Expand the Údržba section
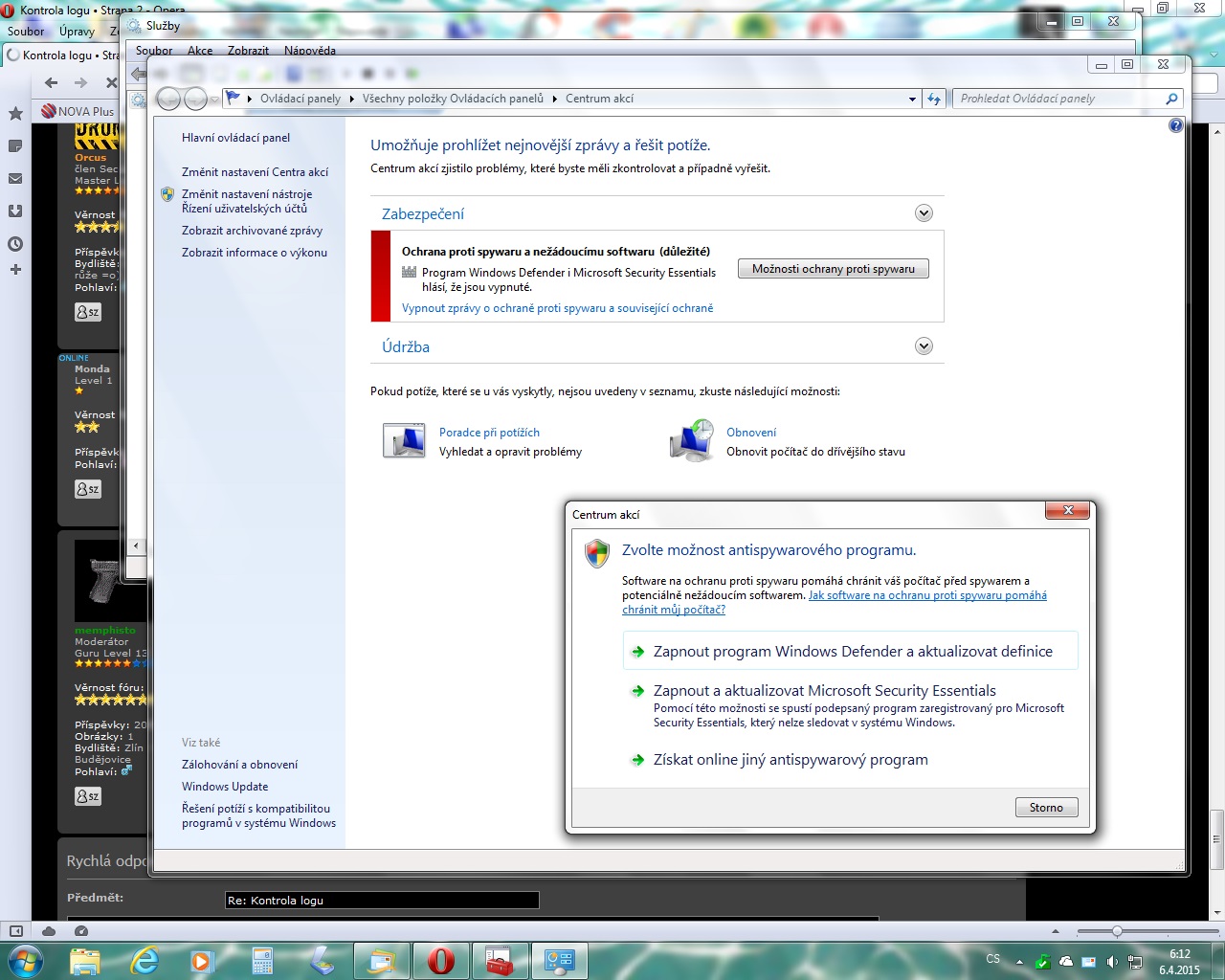The width and height of the screenshot is (1225, 980). (x=924, y=346)
